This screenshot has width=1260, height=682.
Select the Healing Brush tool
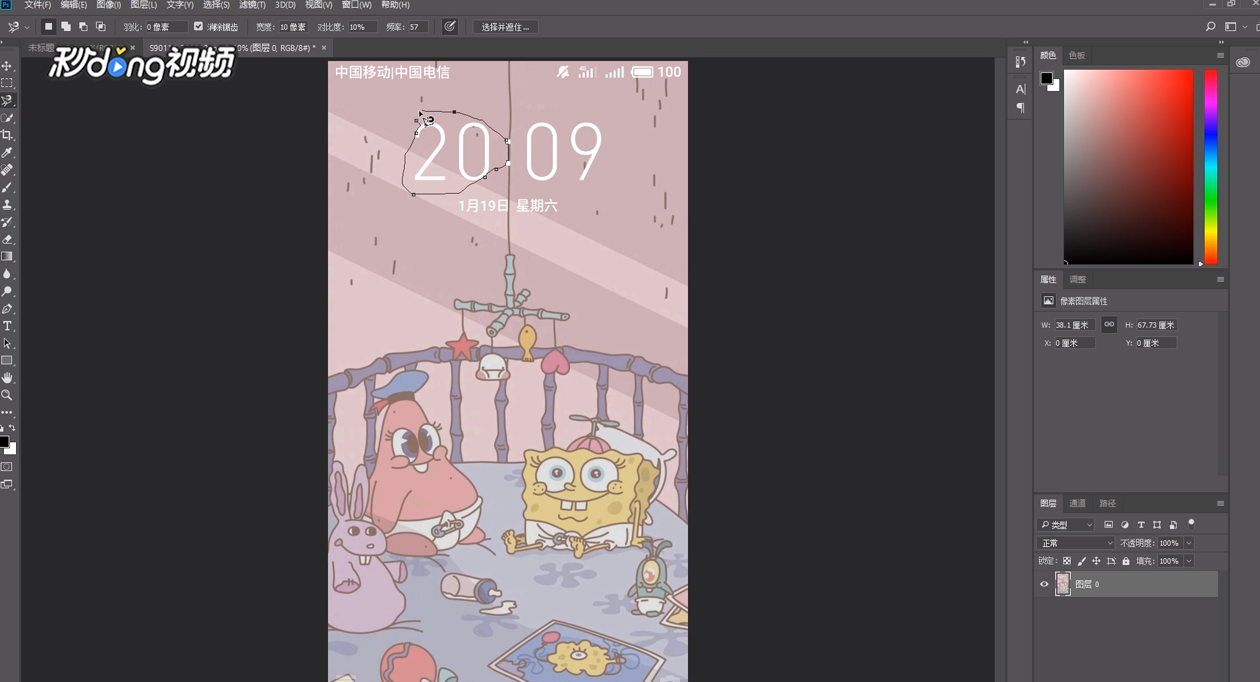click(7, 170)
